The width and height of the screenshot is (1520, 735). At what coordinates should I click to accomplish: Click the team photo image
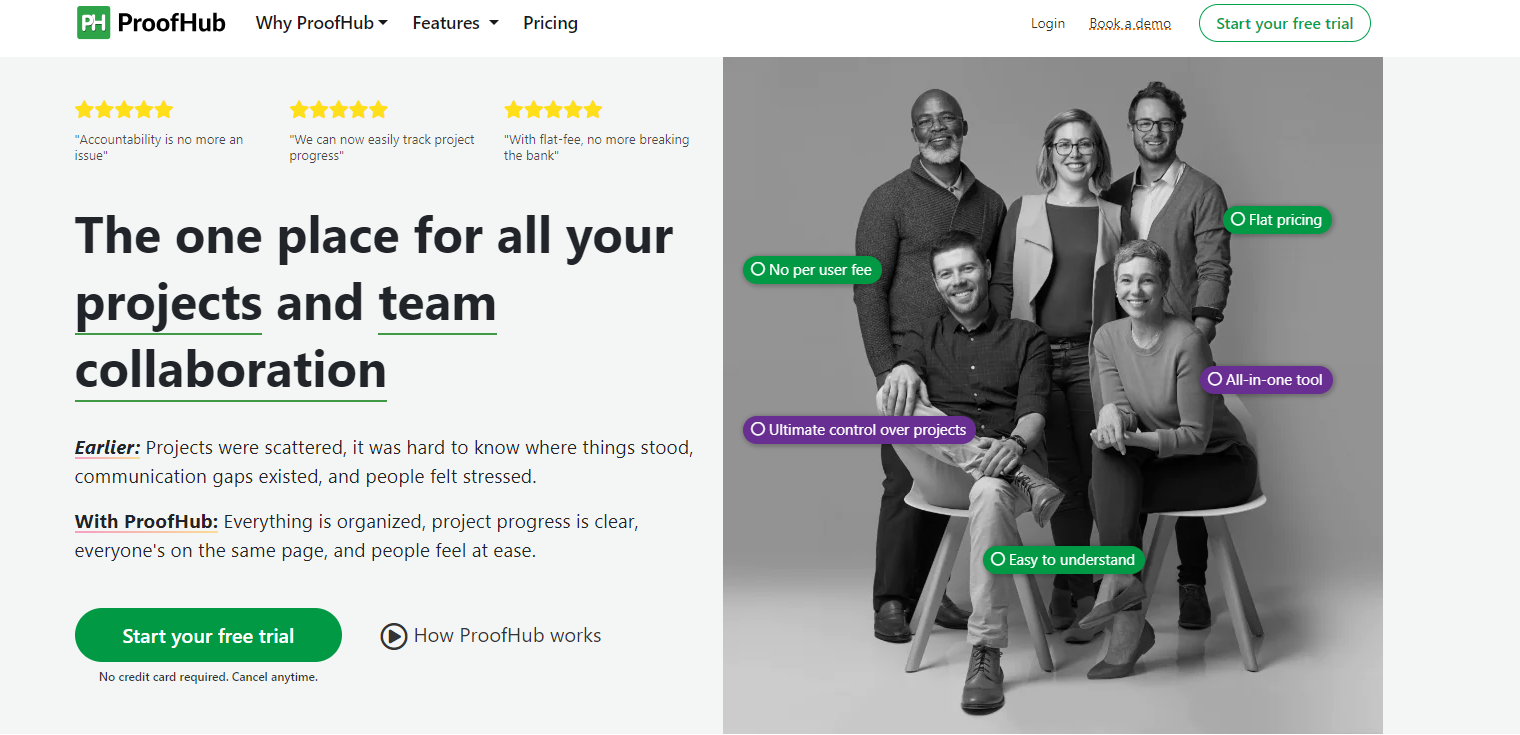tap(1052, 395)
